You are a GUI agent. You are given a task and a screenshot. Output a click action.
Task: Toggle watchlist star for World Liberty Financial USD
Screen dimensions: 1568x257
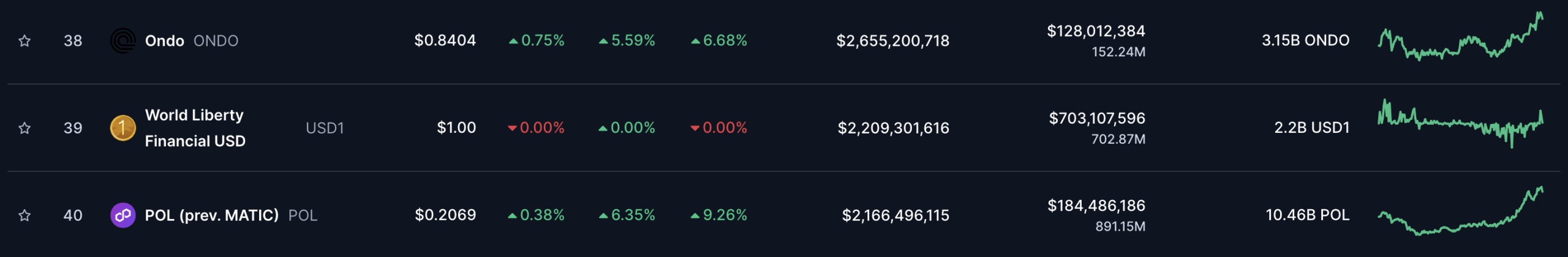pyautogui.click(x=24, y=128)
